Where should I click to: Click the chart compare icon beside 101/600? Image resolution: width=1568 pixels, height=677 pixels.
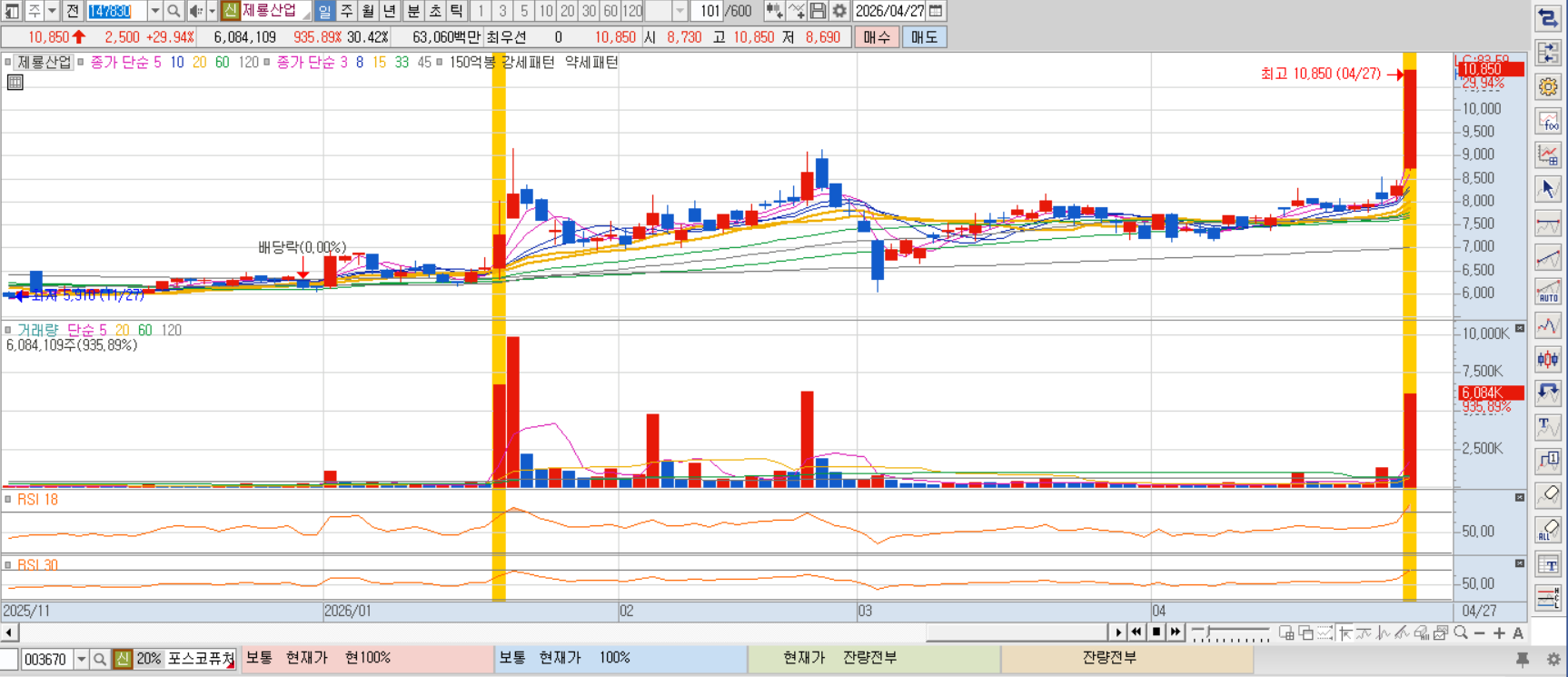[774, 11]
